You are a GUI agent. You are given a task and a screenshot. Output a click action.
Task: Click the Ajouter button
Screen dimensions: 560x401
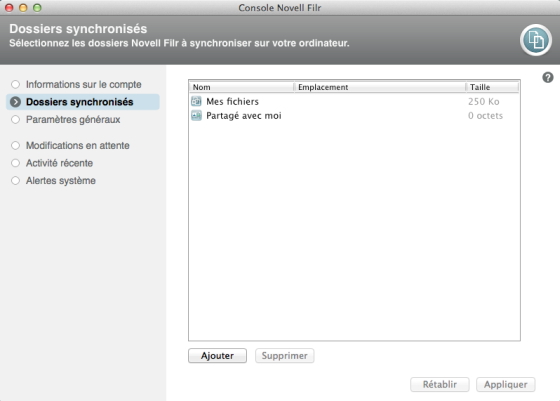(x=217, y=356)
